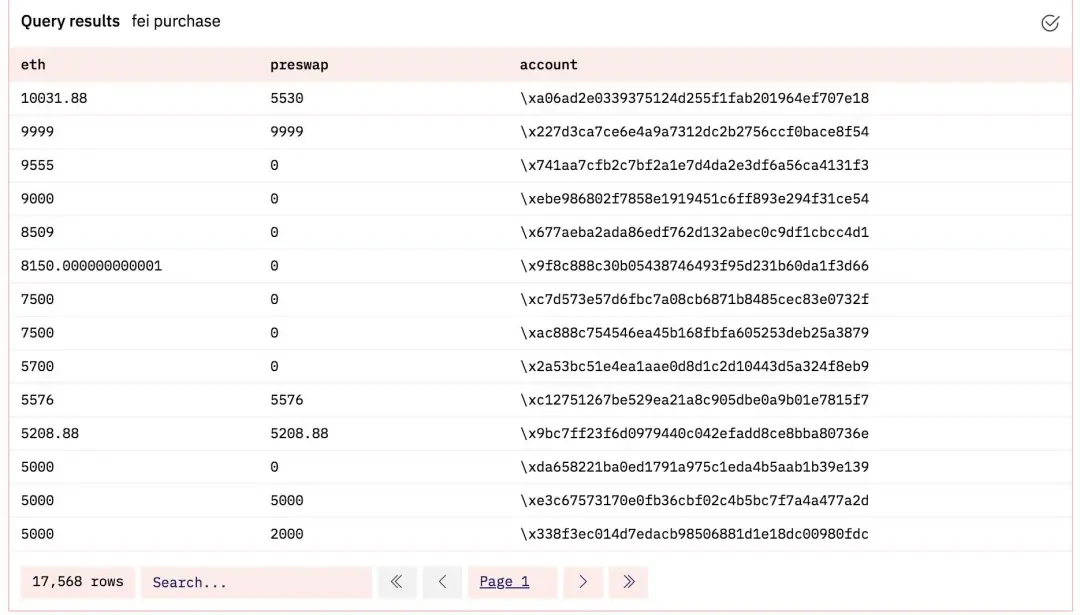Image resolution: width=1080 pixels, height=615 pixels.
Task: Select eth value 8509
Action: point(37,232)
